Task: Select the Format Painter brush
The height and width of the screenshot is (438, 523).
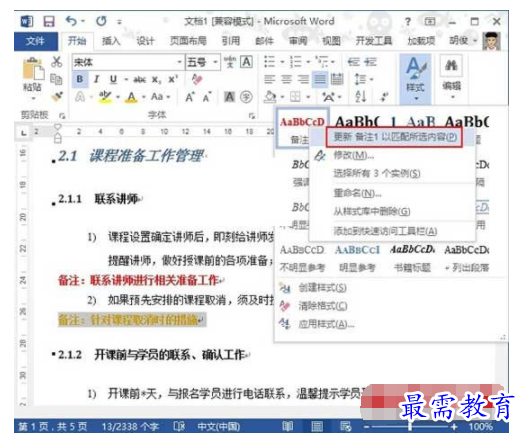Action: pyautogui.click(x=57, y=97)
